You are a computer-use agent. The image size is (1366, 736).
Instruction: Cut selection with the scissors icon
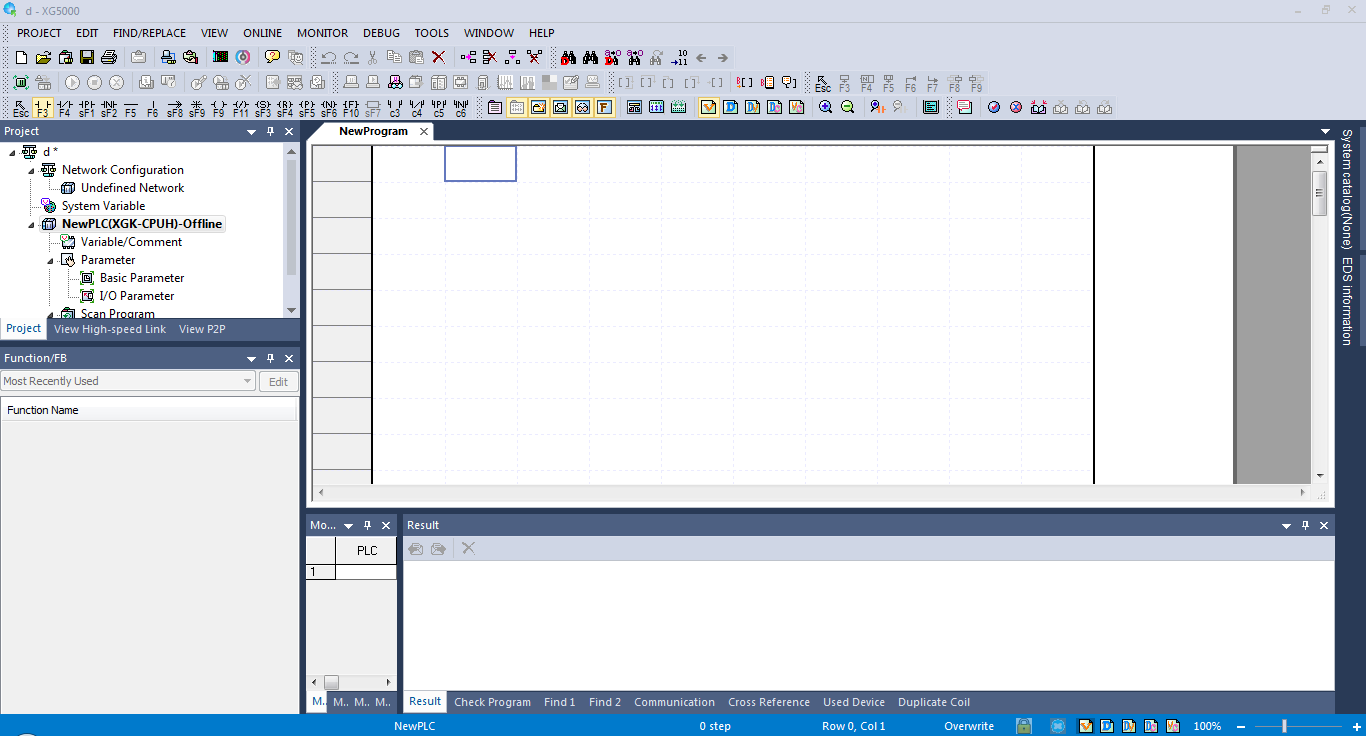(x=373, y=57)
